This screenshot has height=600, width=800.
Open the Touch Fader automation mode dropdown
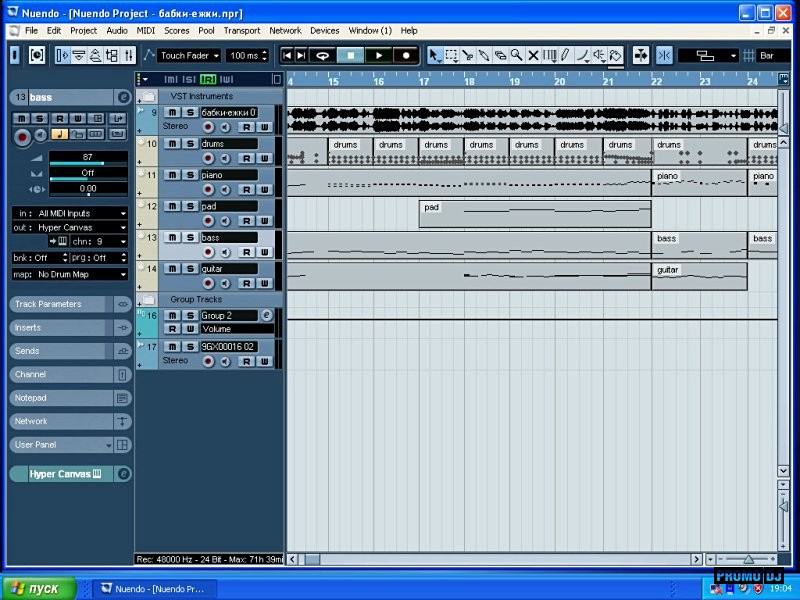(x=188, y=56)
